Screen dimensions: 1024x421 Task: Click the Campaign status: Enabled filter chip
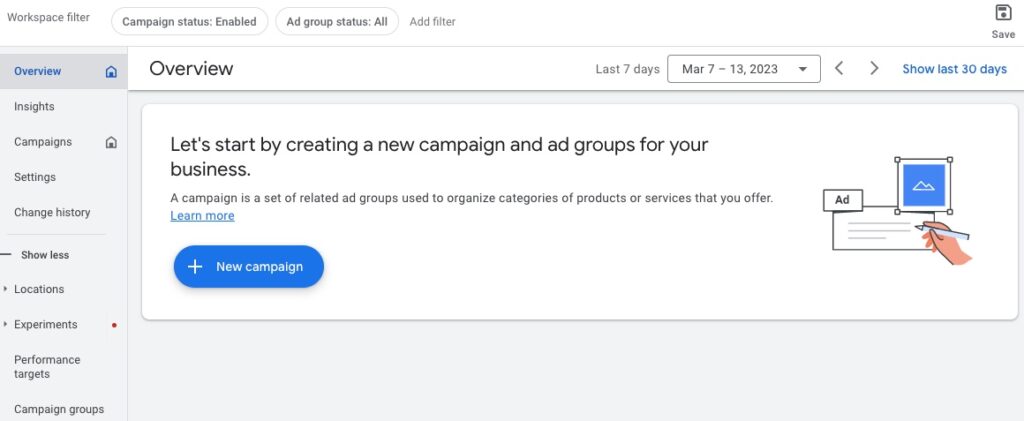click(x=189, y=22)
